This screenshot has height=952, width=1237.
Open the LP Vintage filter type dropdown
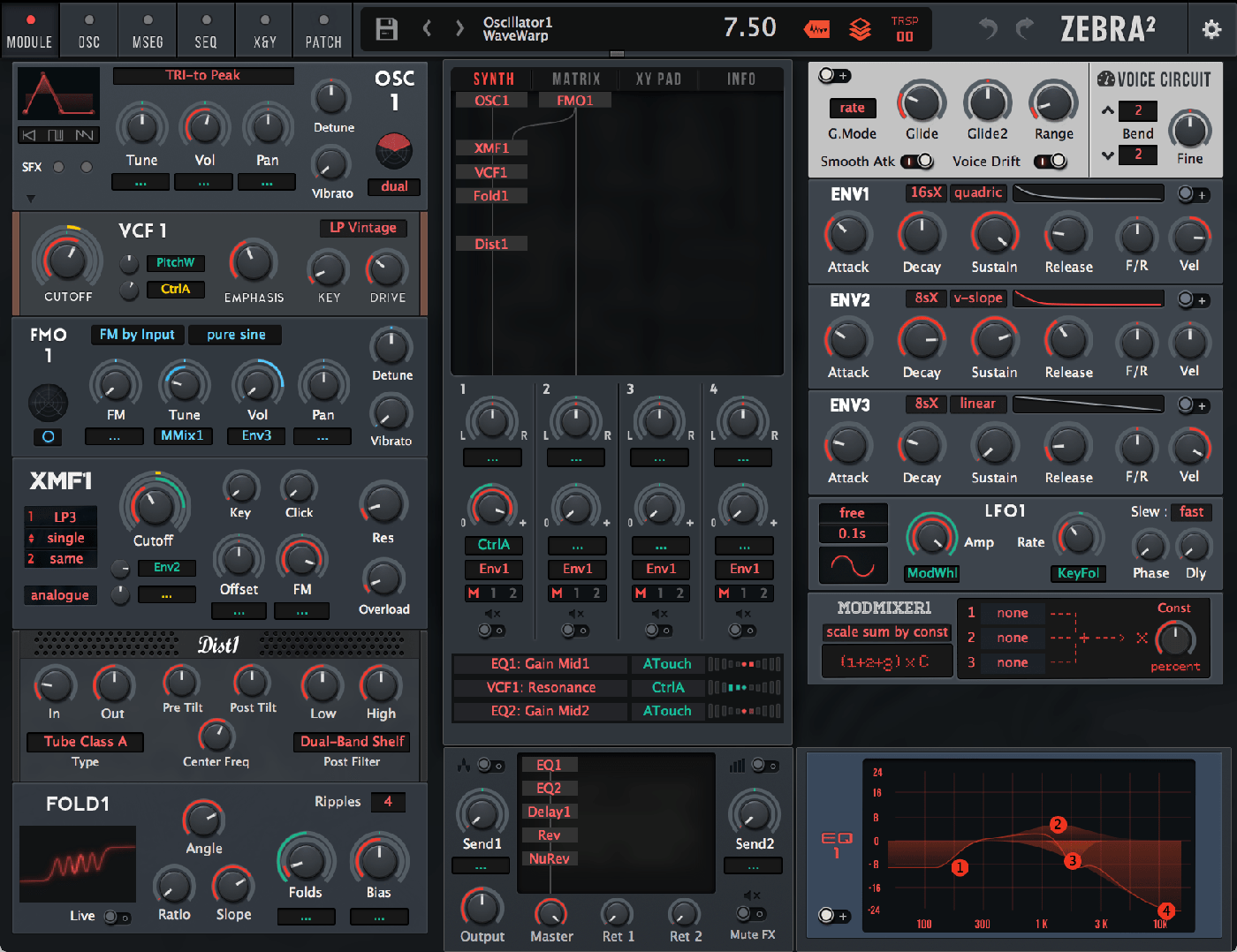363,228
